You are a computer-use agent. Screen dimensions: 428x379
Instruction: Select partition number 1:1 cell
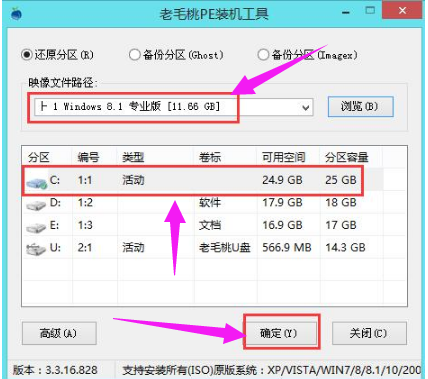coord(85,180)
